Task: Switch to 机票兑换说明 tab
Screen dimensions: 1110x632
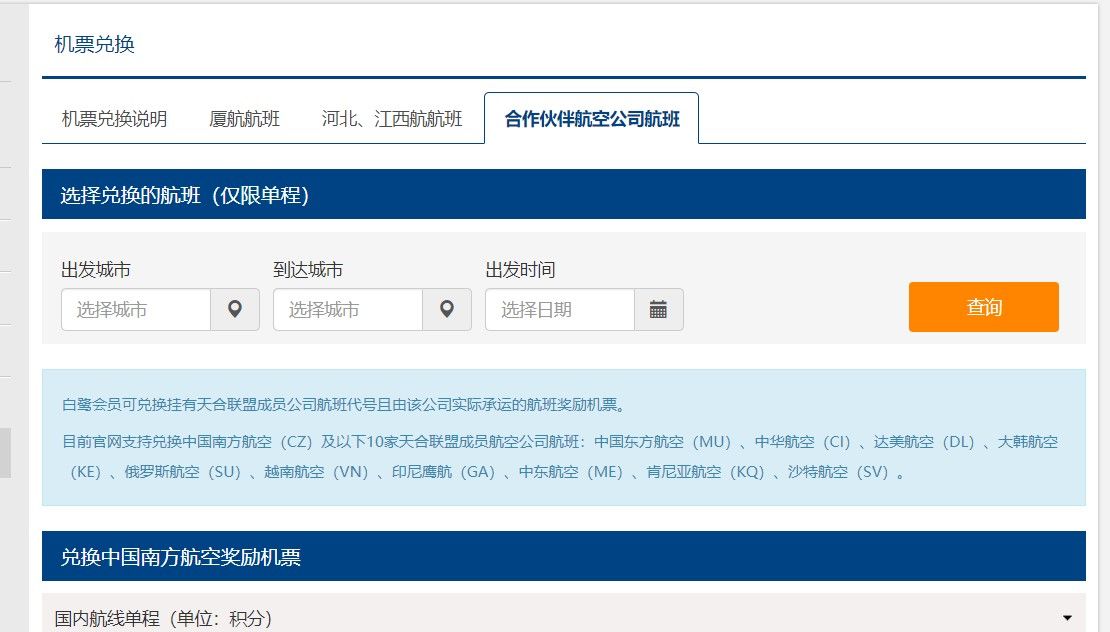Action: pos(115,118)
